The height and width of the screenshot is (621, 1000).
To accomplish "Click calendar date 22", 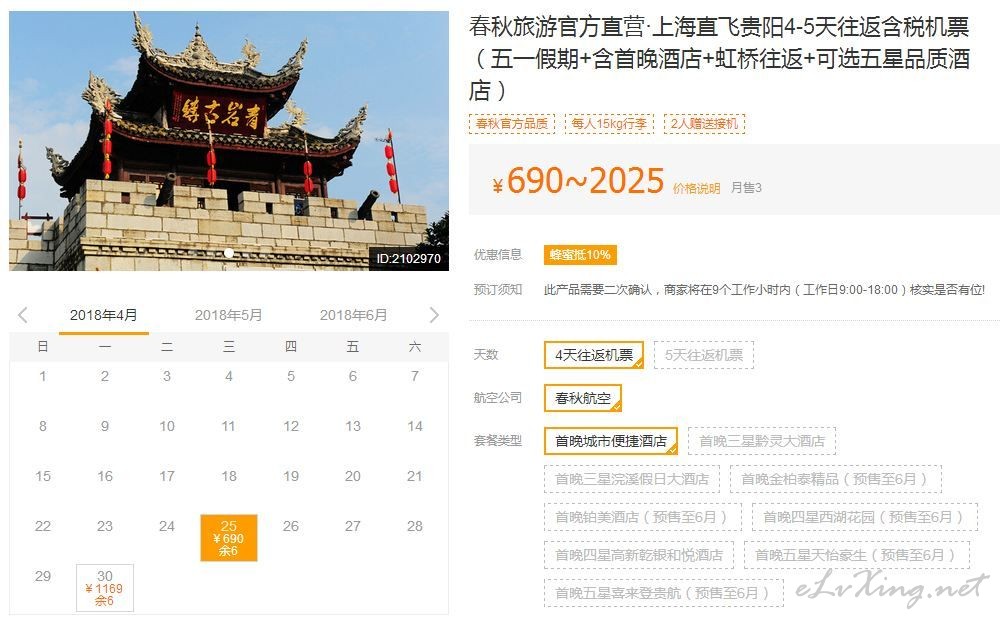I will pyautogui.click(x=43, y=526).
